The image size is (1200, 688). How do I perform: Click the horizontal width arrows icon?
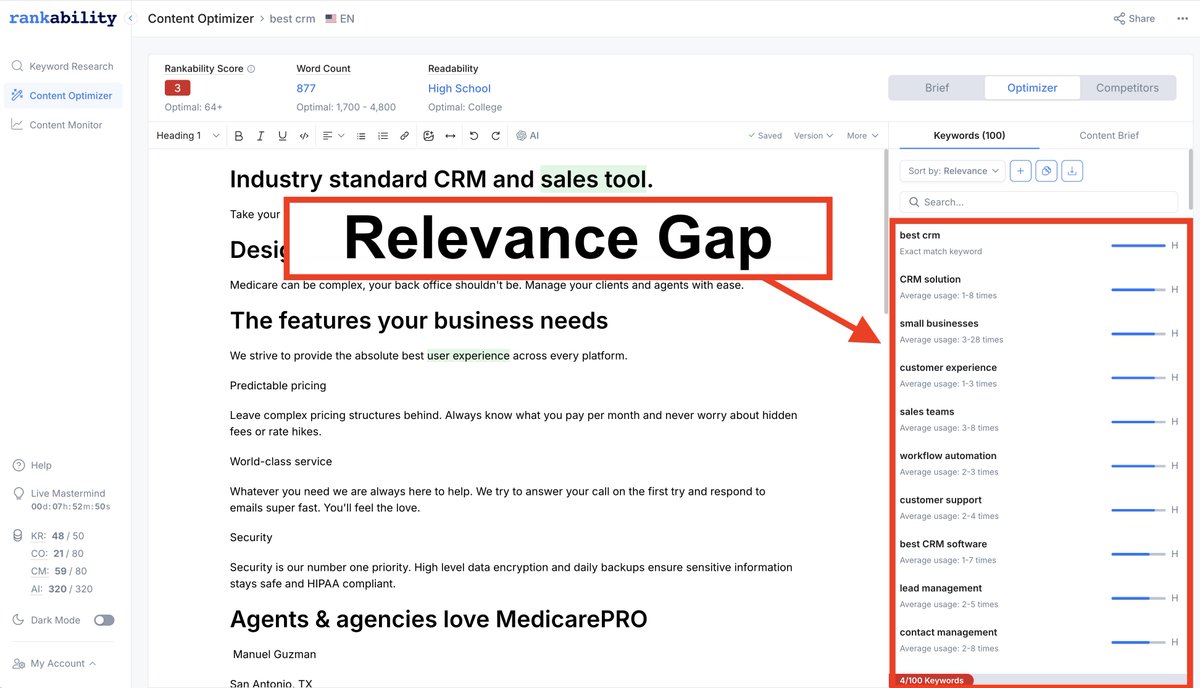(451, 136)
